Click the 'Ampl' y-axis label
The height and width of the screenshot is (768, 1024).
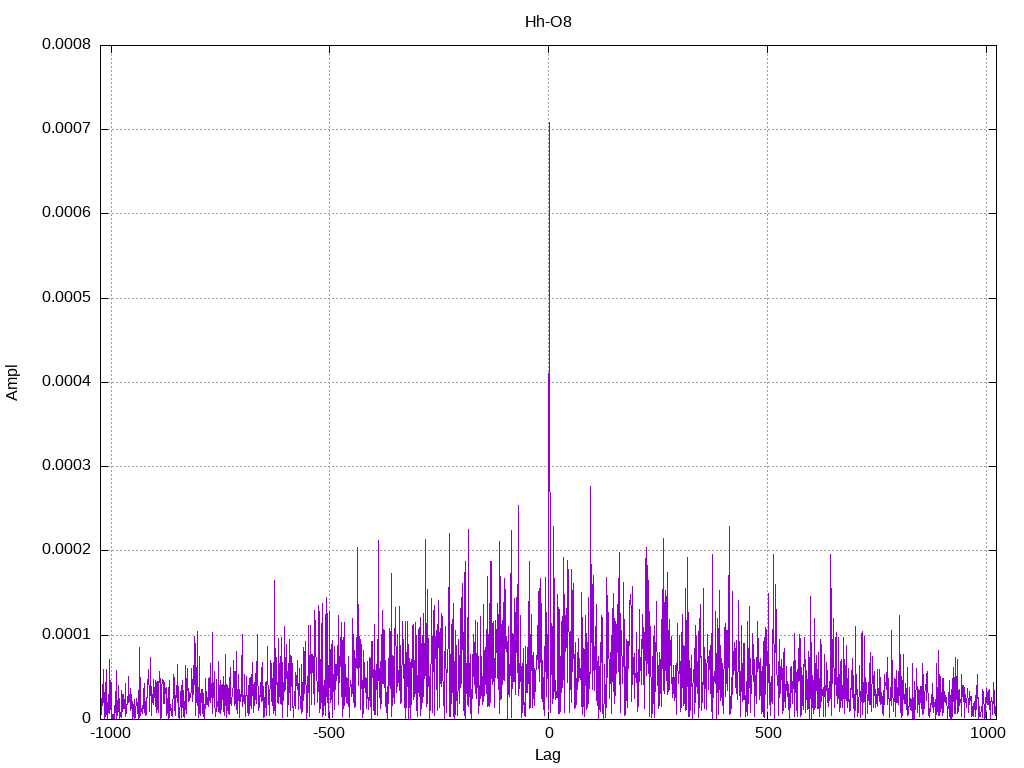click(12, 383)
